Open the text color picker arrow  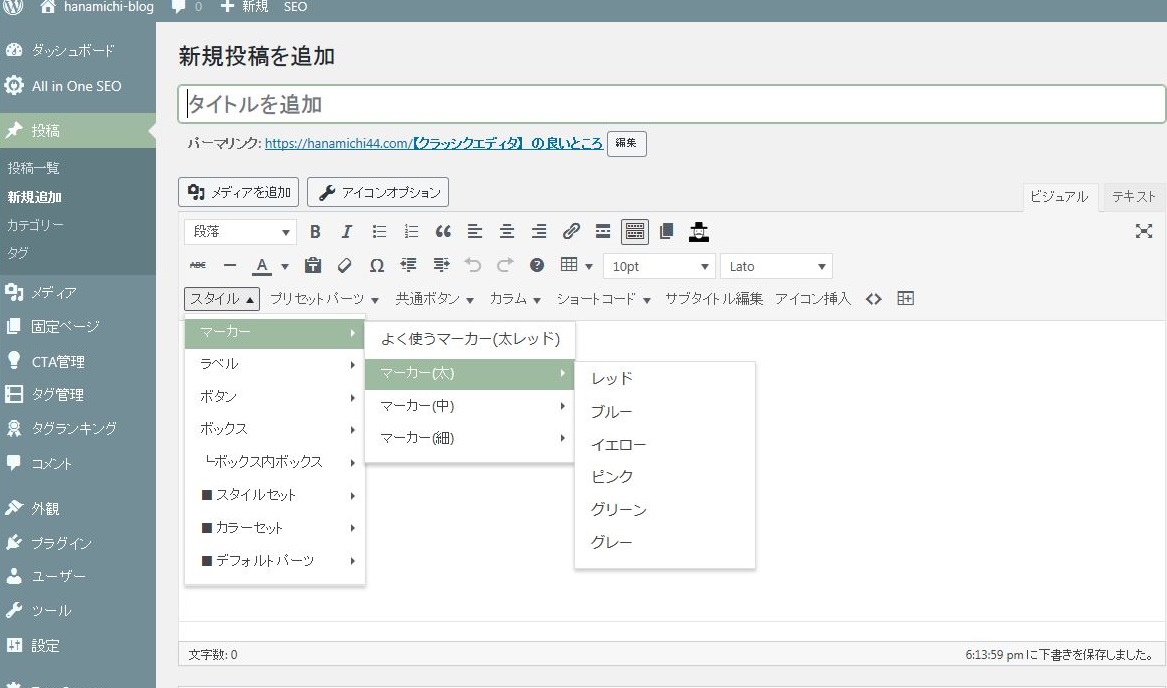click(x=285, y=267)
